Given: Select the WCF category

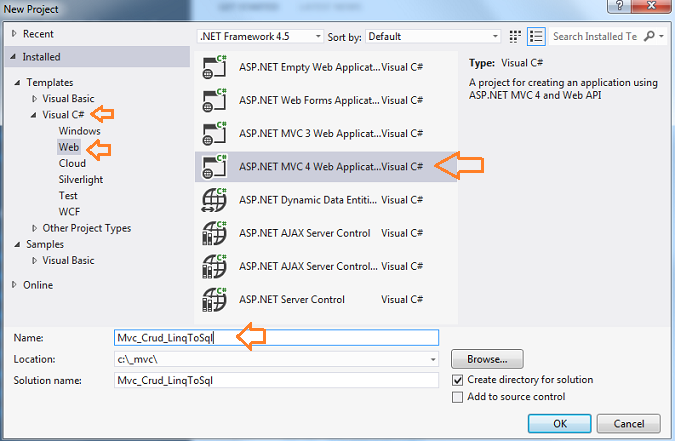Looking at the screenshot, I should coord(69,212).
